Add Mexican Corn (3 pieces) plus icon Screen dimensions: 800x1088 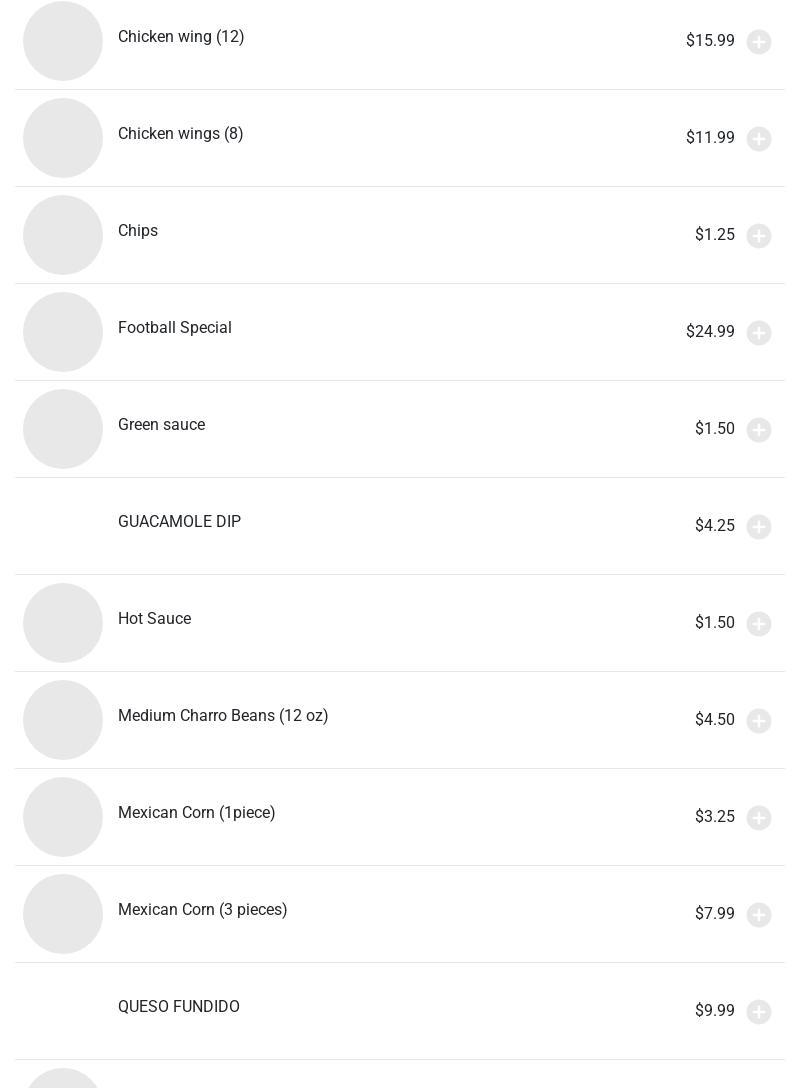(758, 915)
